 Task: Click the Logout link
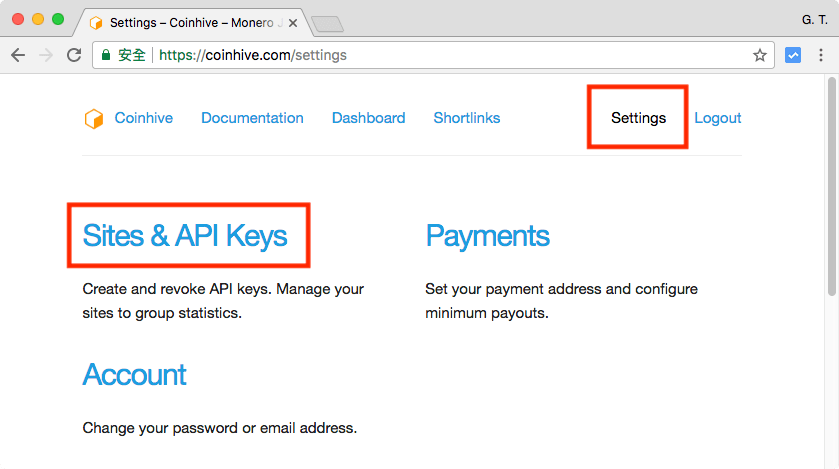pyautogui.click(x=717, y=118)
